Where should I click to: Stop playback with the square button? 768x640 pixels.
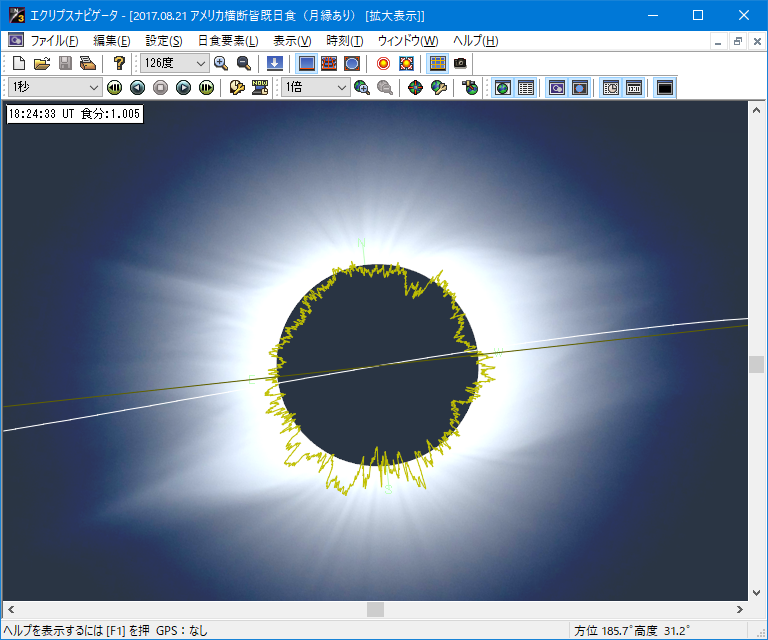coord(160,87)
